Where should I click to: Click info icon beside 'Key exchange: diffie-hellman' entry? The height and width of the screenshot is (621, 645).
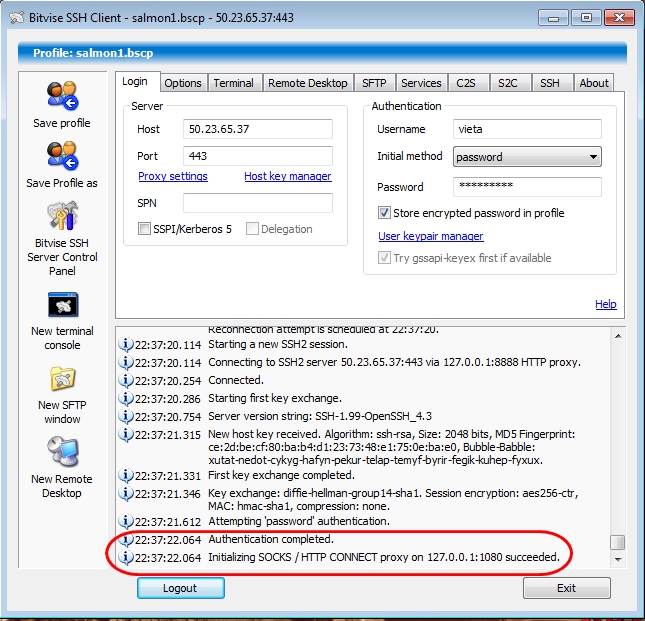tap(125, 493)
